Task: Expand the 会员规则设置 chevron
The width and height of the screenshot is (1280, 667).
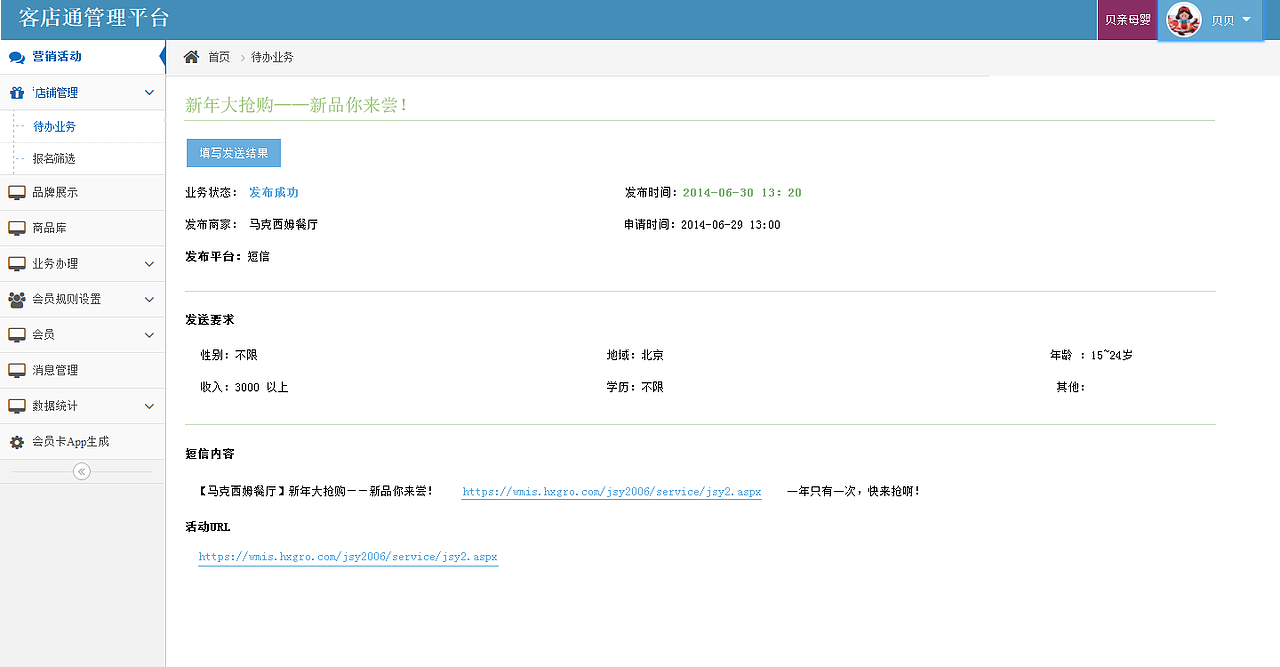Action: (x=149, y=299)
